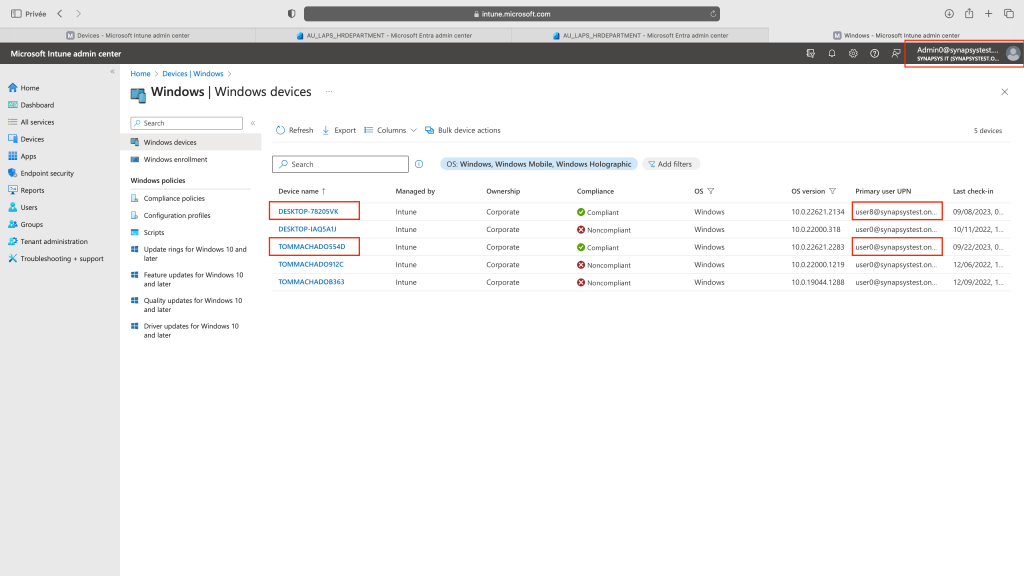The image size is (1024, 576).
Task: Click the Refresh icon in the toolbar
Action: tap(281, 130)
